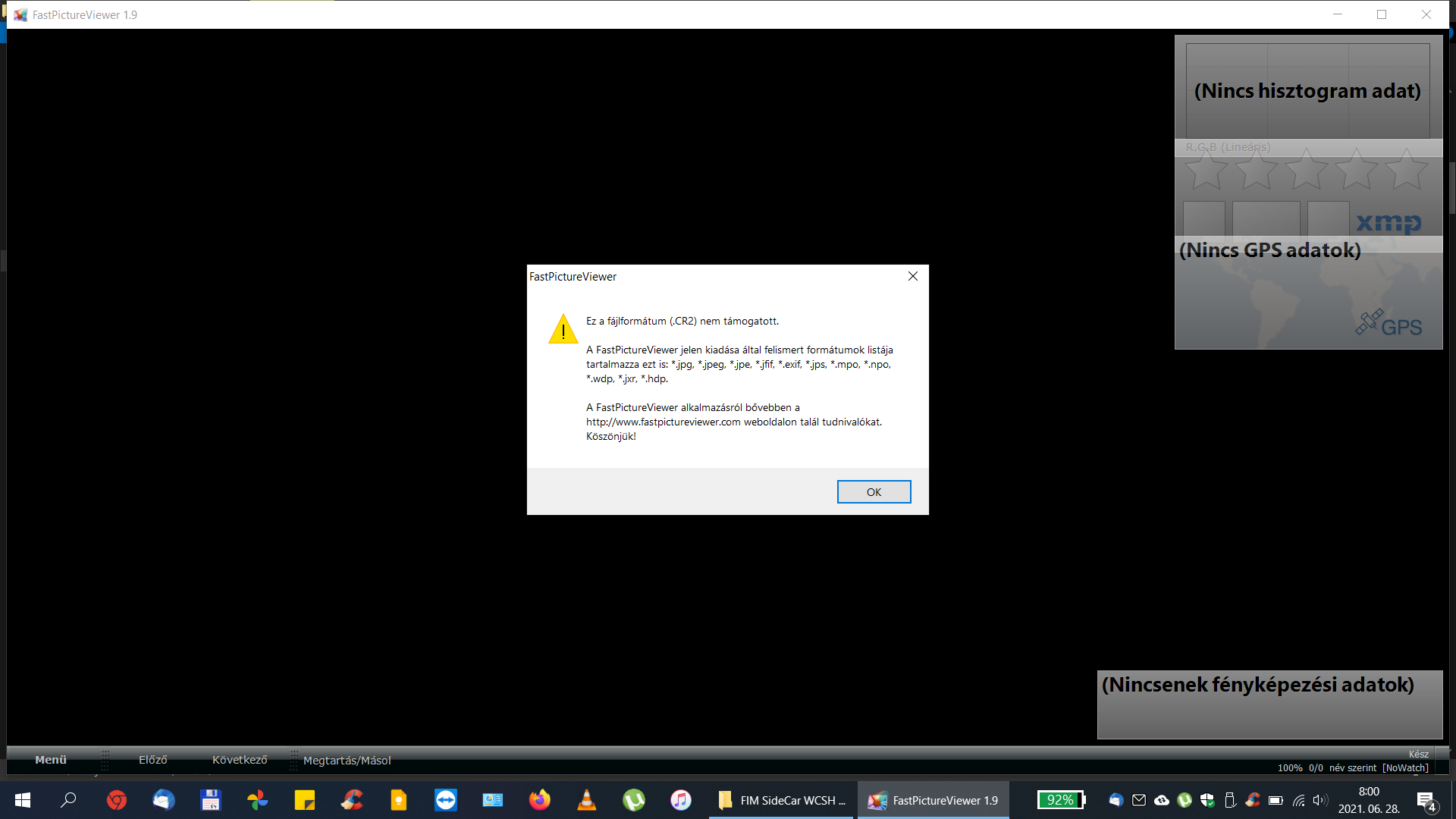Open Sticky Notes from the taskbar
This screenshot has width=1456, height=819.
pyautogui.click(x=305, y=800)
